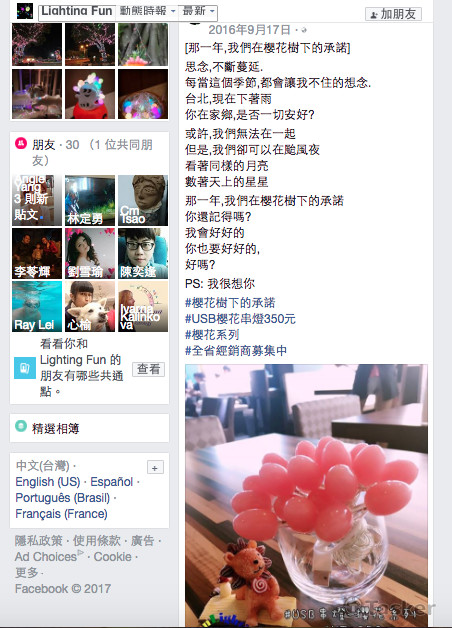Open the snowman toy photo thumbnail
The height and width of the screenshot is (628, 452).
[x=90, y=94]
